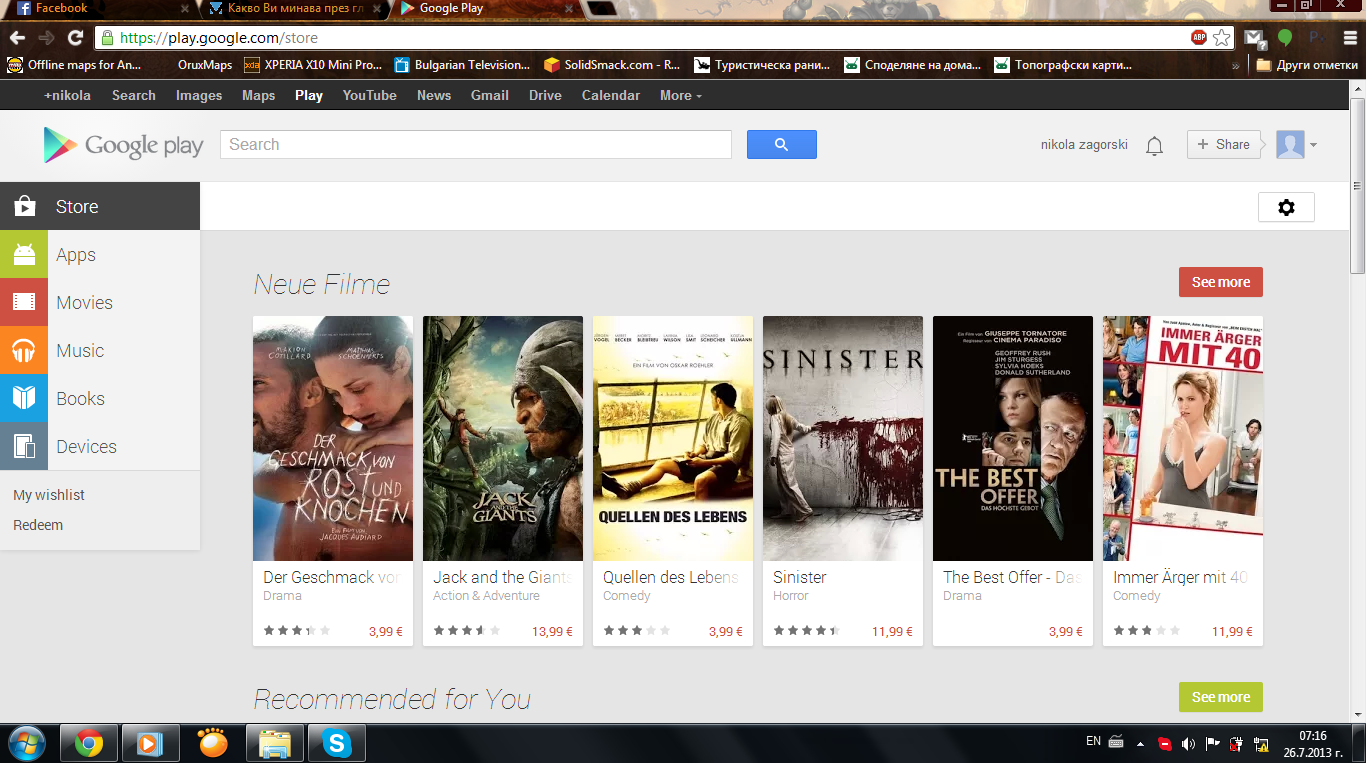The height and width of the screenshot is (763, 1366).
Task: Click the orange headphones Music icon
Action: [24, 350]
